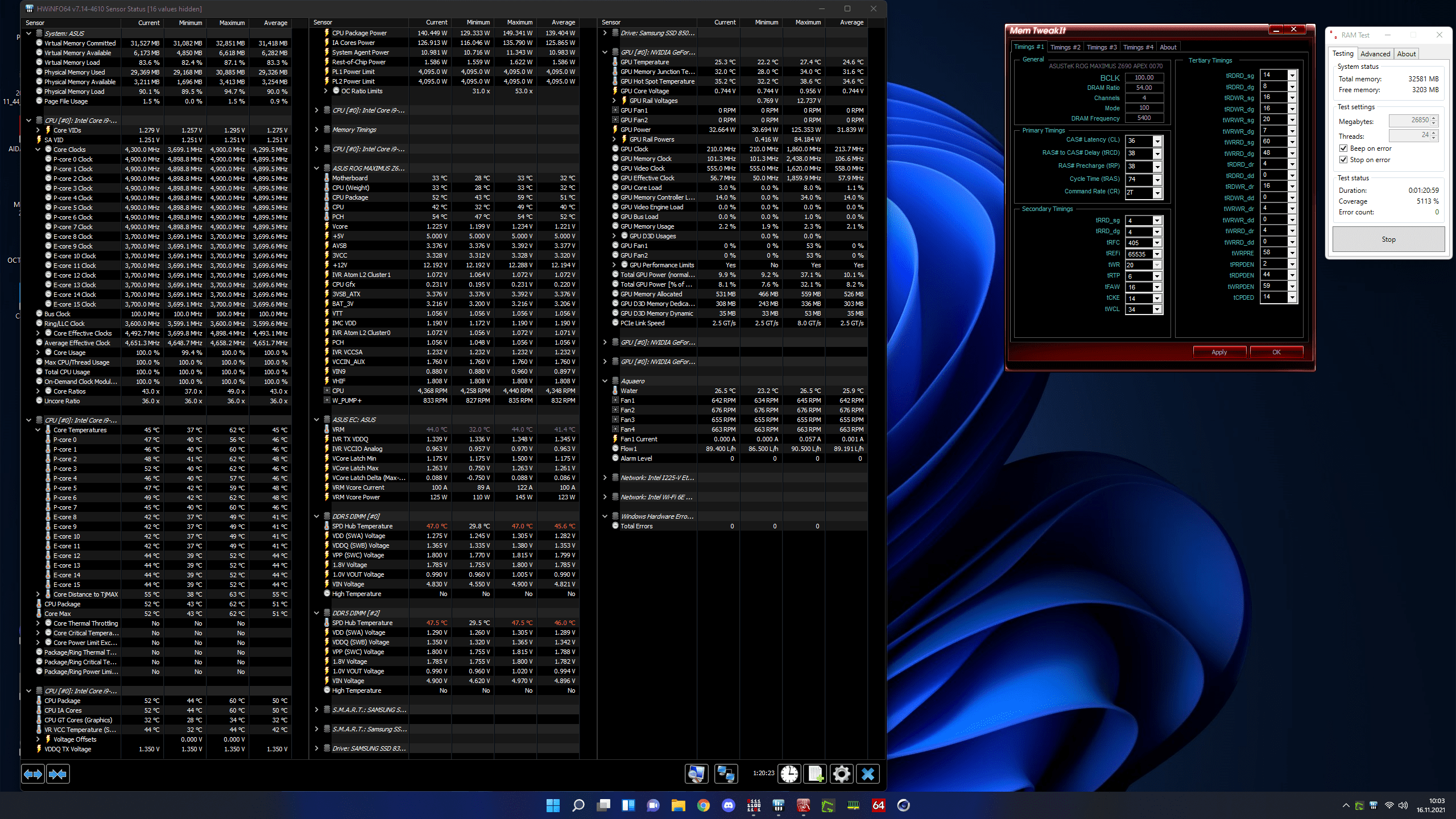Toggle the Stop on error checkbox
Image resolution: width=1456 pixels, height=819 pixels.
point(1343,160)
